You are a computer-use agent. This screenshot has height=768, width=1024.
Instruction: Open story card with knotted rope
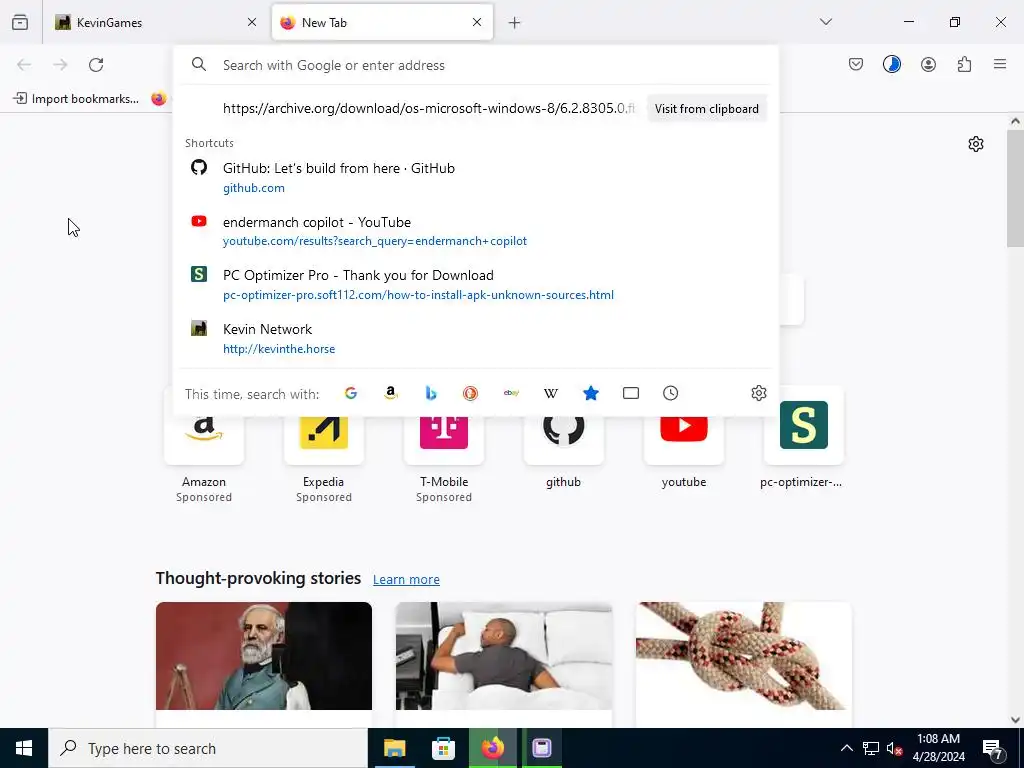[x=743, y=664]
